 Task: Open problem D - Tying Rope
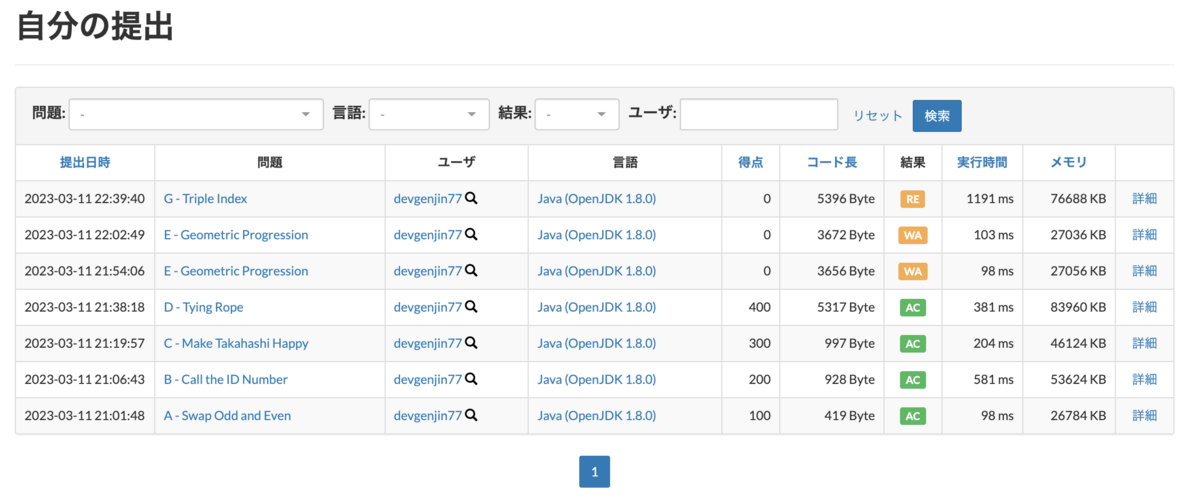click(203, 307)
